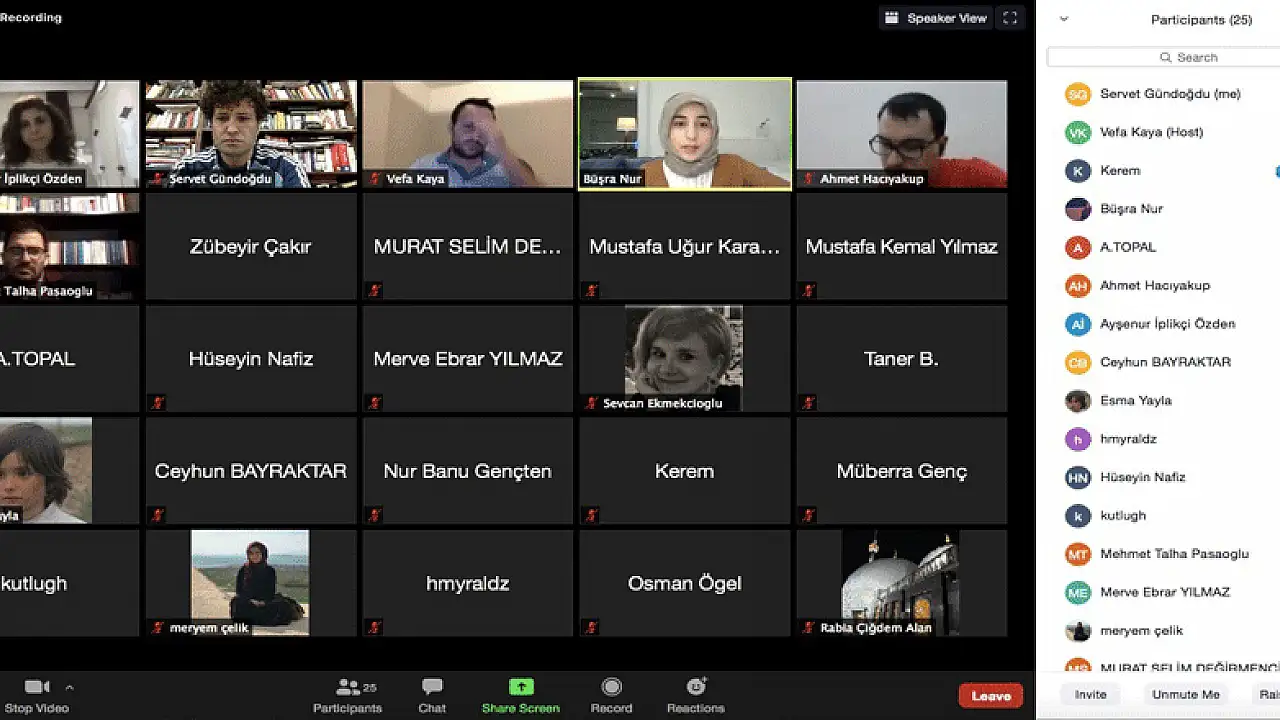The width and height of the screenshot is (1280, 720).
Task: Click the Invite button
Action: (1090, 694)
